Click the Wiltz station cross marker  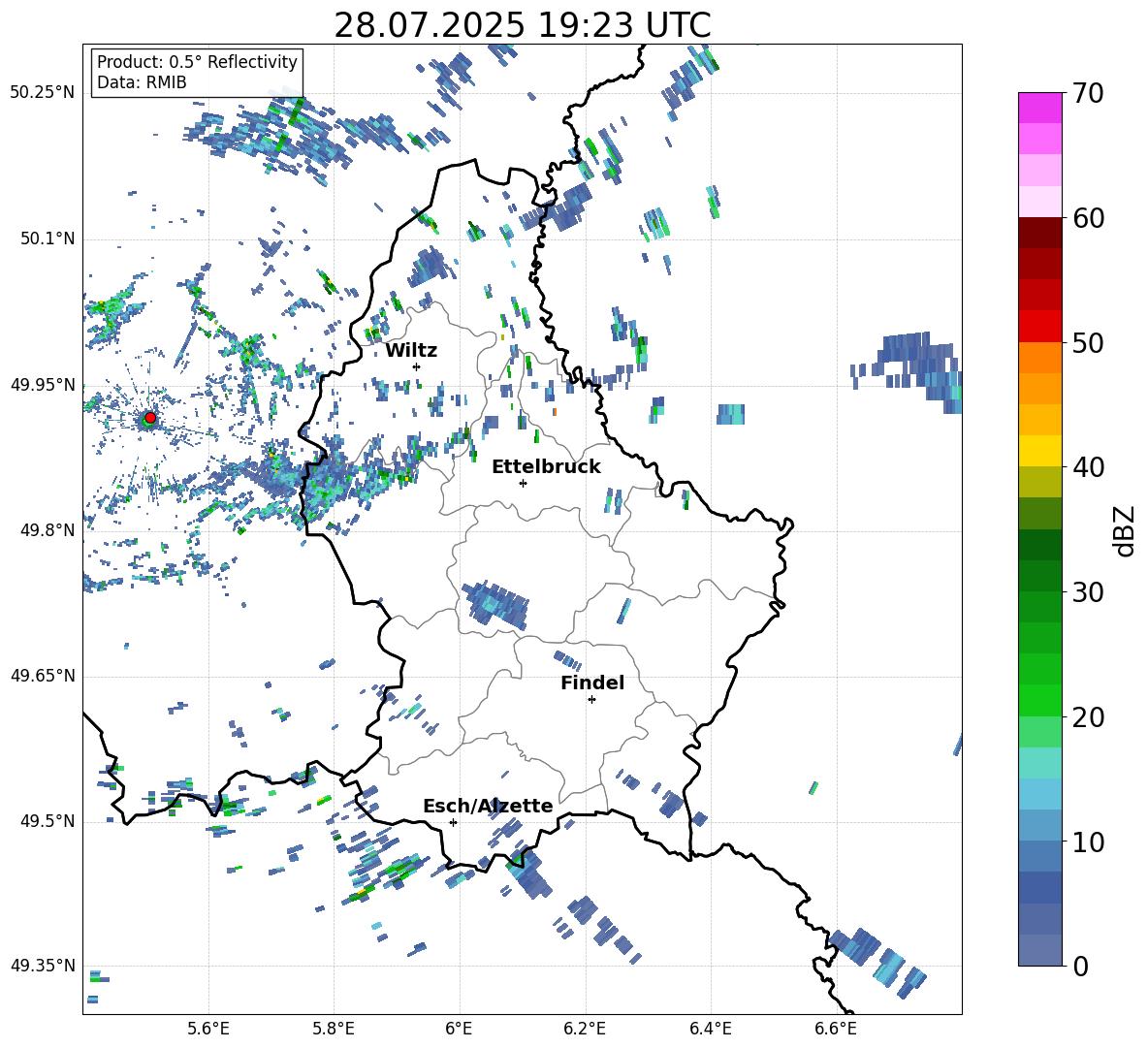coord(417,366)
